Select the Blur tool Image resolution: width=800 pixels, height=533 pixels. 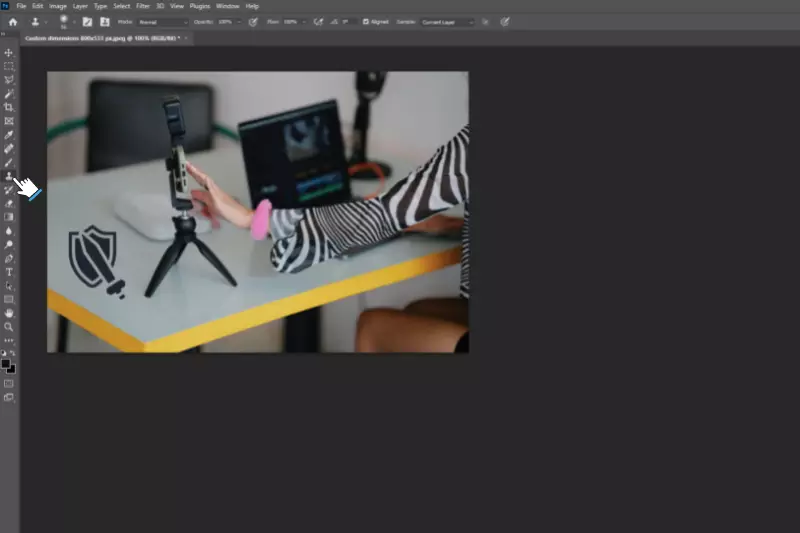(x=9, y=231)
